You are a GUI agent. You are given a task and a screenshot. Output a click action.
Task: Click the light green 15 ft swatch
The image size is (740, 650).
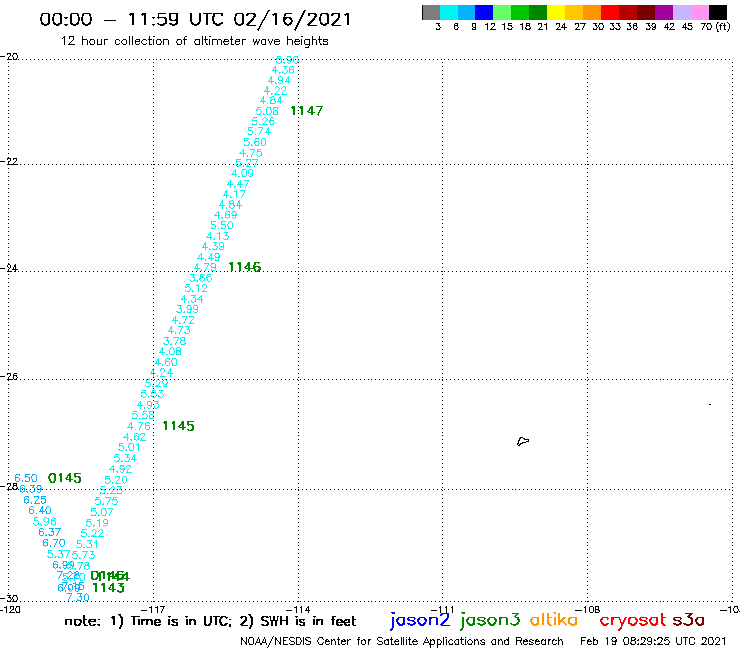point(502,12)
